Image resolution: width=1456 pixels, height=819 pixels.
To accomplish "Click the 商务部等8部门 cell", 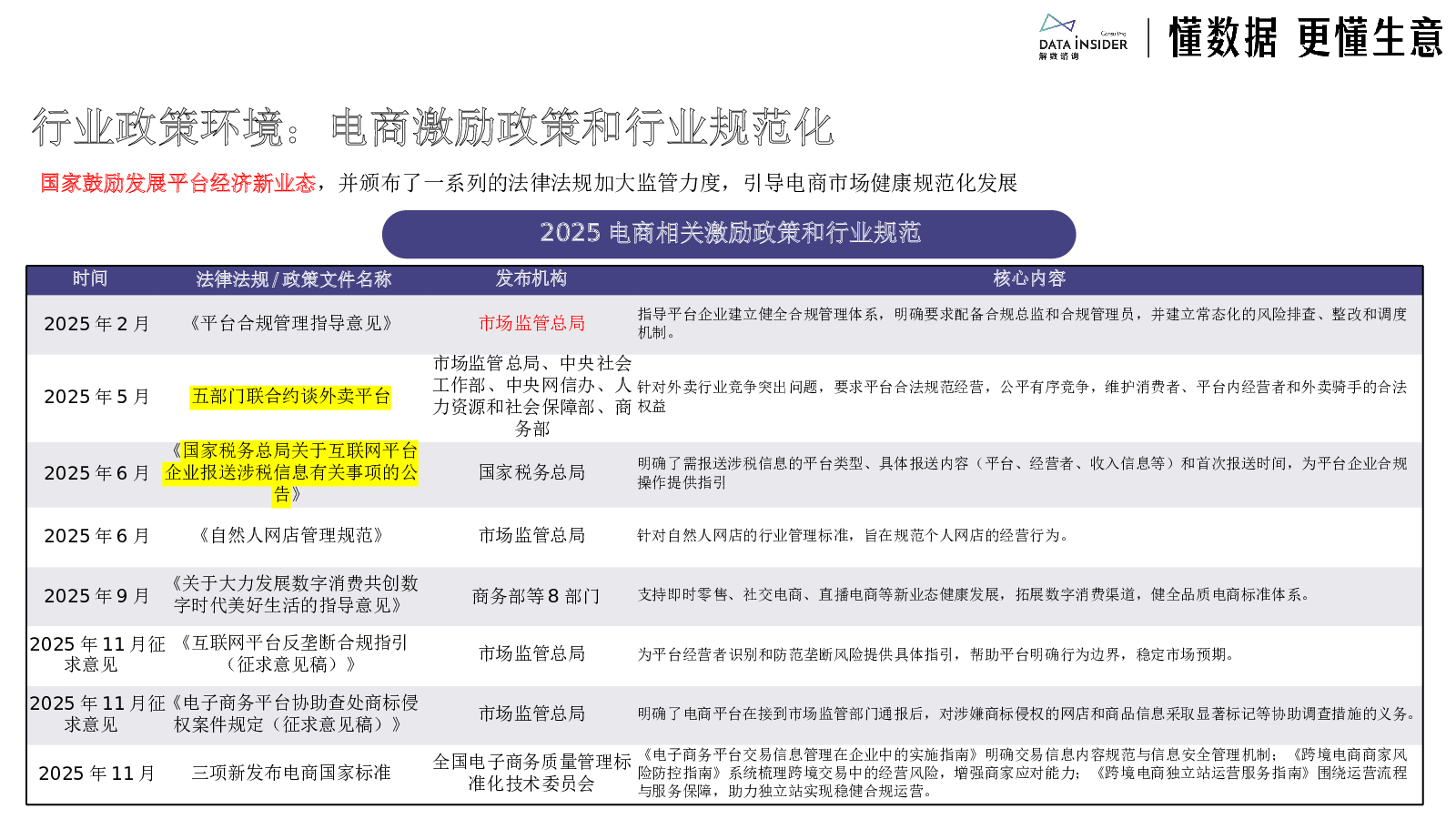I will 535,596.
